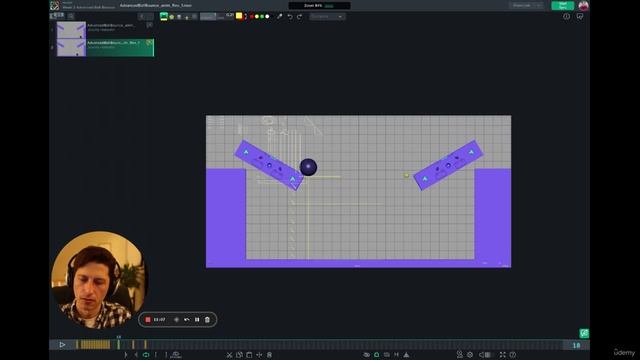The width and height of the screenshot is (640, 360).
Task: Choose the white color dot
Action: pyautogui.click(x=267, y=17)
